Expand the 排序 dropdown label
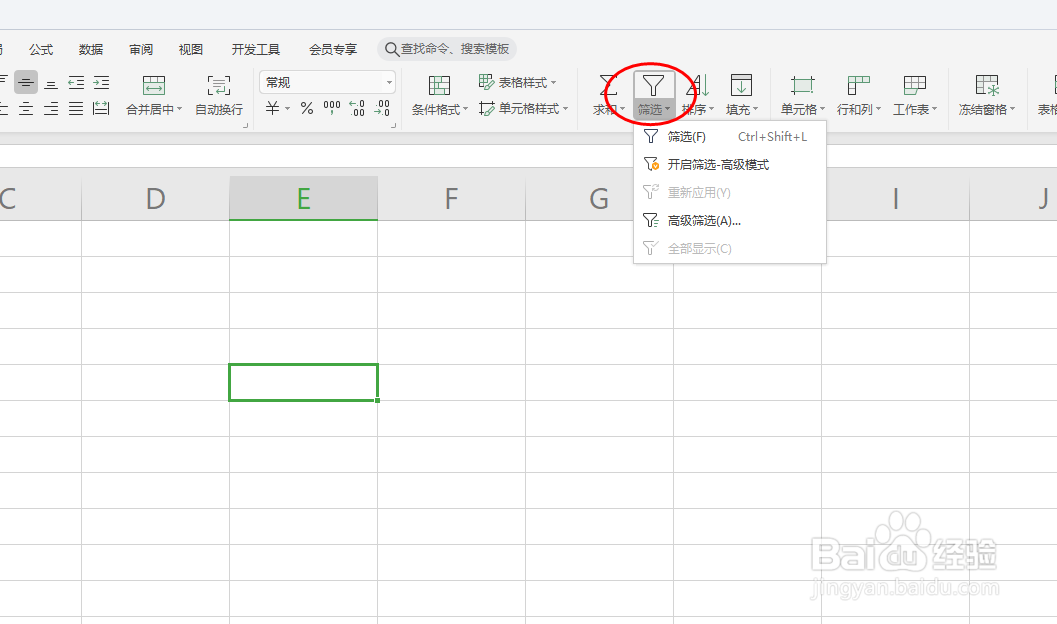This screenshot has width=1057, height=624. [x=698, y=109]
